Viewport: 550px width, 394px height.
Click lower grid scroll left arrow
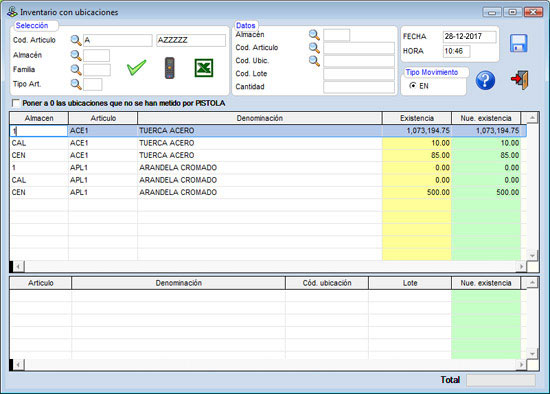point(18,365)
